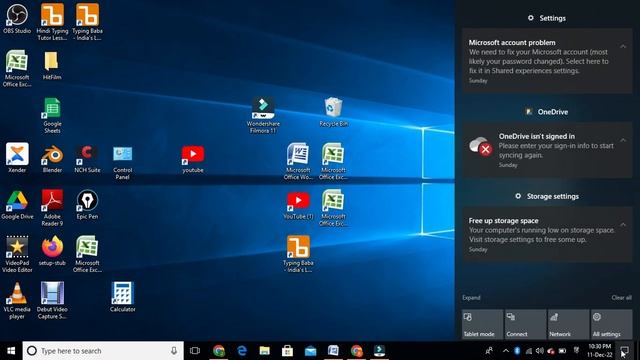Click the Bluetooth tray icon

[x=517, y=351]
